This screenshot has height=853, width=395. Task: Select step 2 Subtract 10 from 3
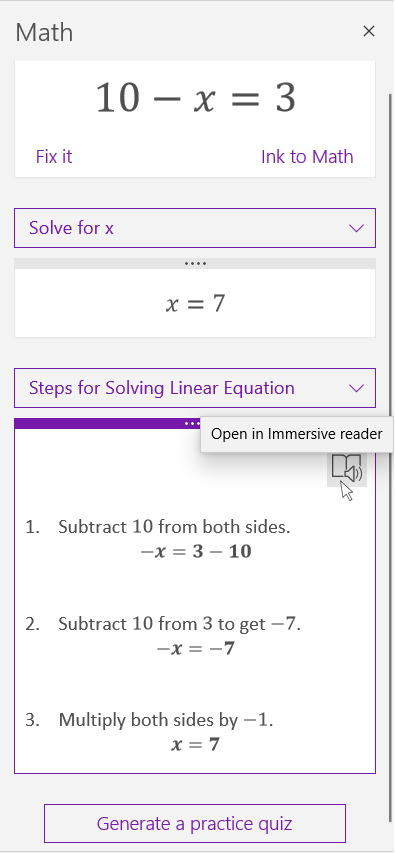(x=180, y=623)
